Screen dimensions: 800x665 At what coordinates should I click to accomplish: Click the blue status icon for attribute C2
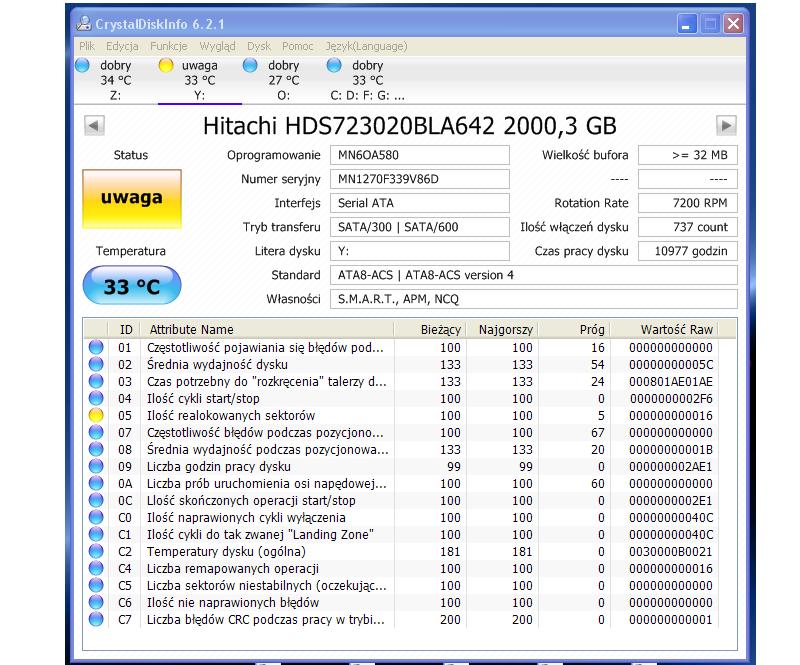[x=96, y=551]
